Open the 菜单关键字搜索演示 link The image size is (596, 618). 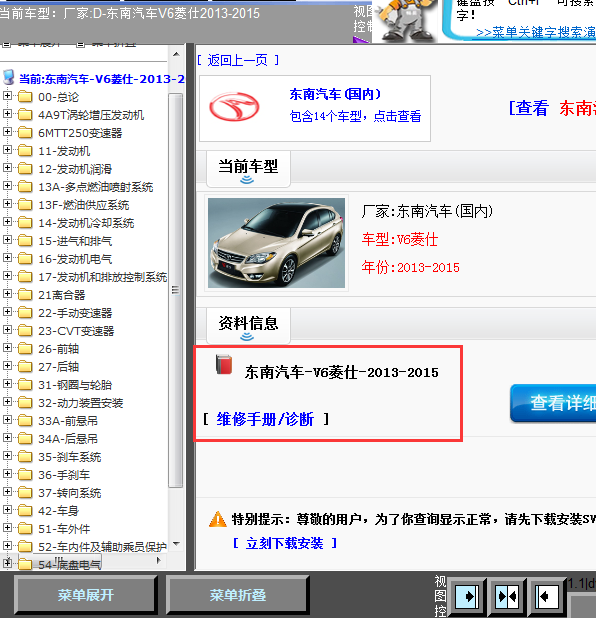click(x=536, y=32)
